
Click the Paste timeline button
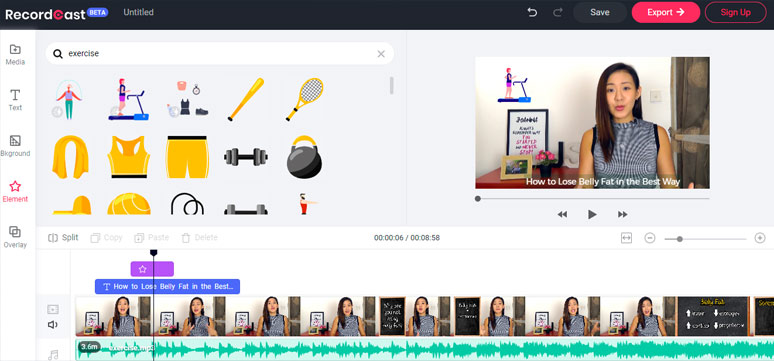click(152, 238)
